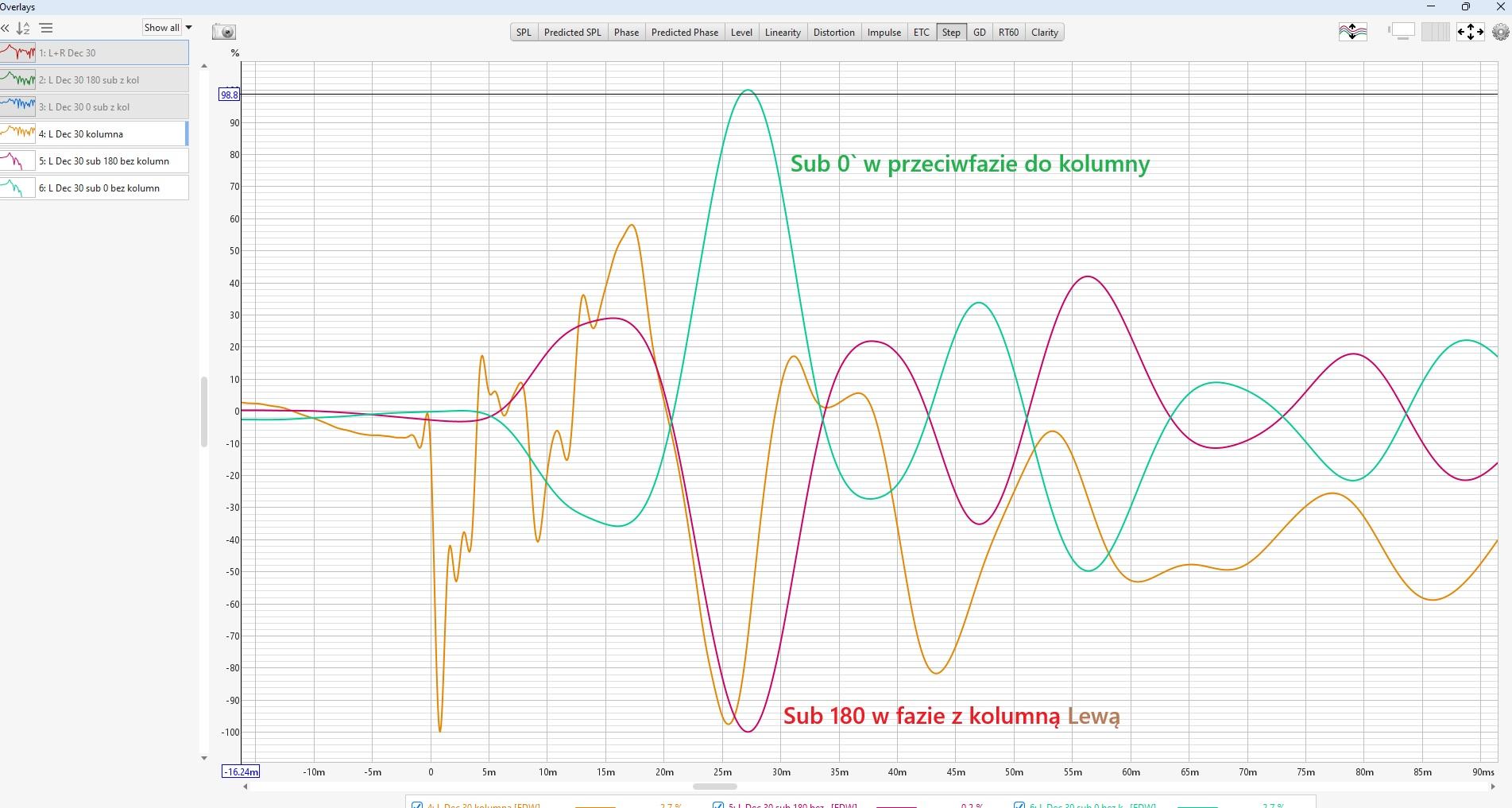Image resolution: width=1512 pixels, height=808 pixels.
Task: Select the RT60 graph button
Action: click(1008, 33)
